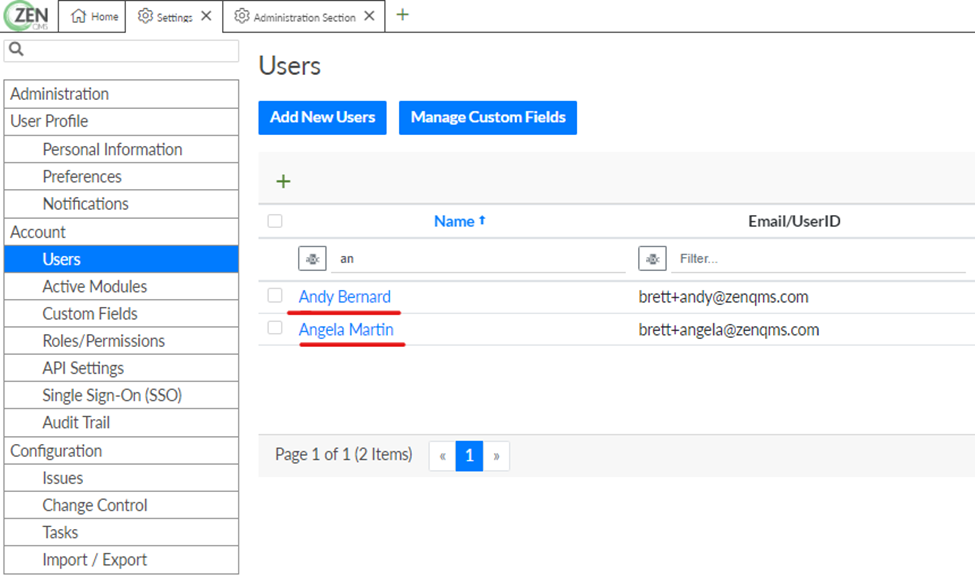The width and height of the screenshot is (975, 587).
Task: Open Audit Trail in sidebar
Action: point(121,423)
